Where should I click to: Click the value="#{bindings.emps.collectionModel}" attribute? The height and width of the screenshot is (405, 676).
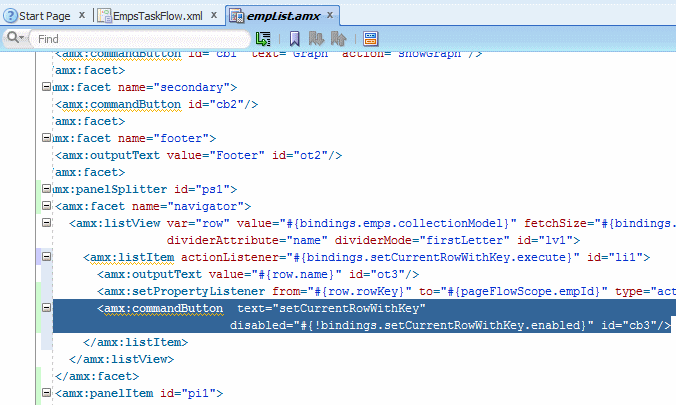tap(377, 223)
